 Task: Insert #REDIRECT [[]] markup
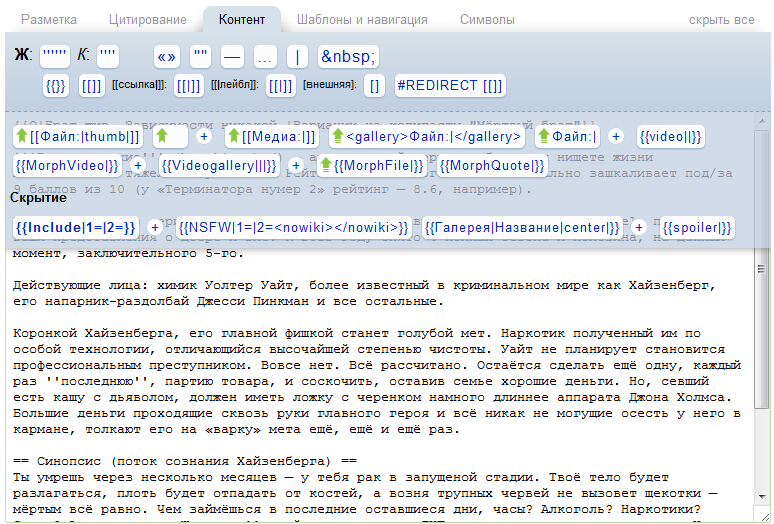click(450, 86)
